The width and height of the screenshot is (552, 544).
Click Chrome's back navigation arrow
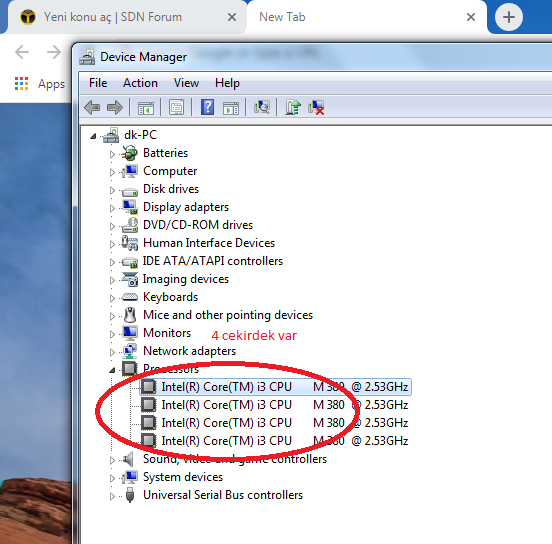point(22,52)
